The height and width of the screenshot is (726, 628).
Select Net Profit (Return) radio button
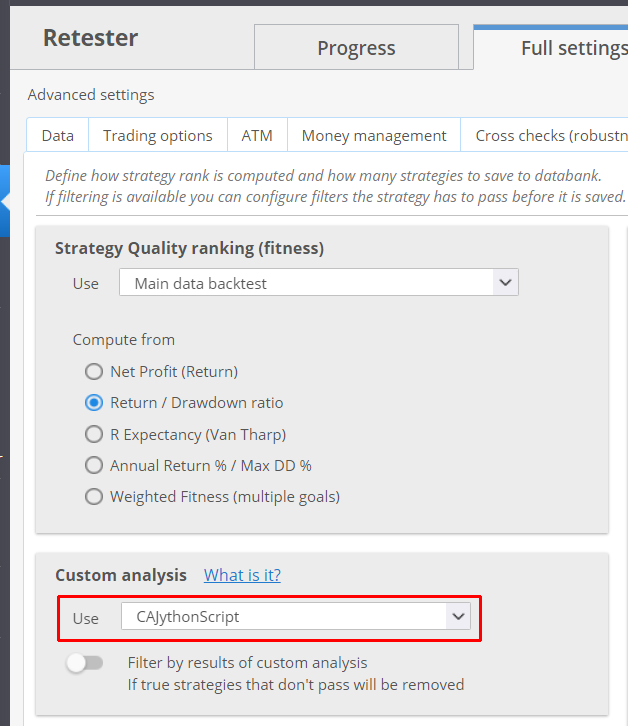(94, 371)
